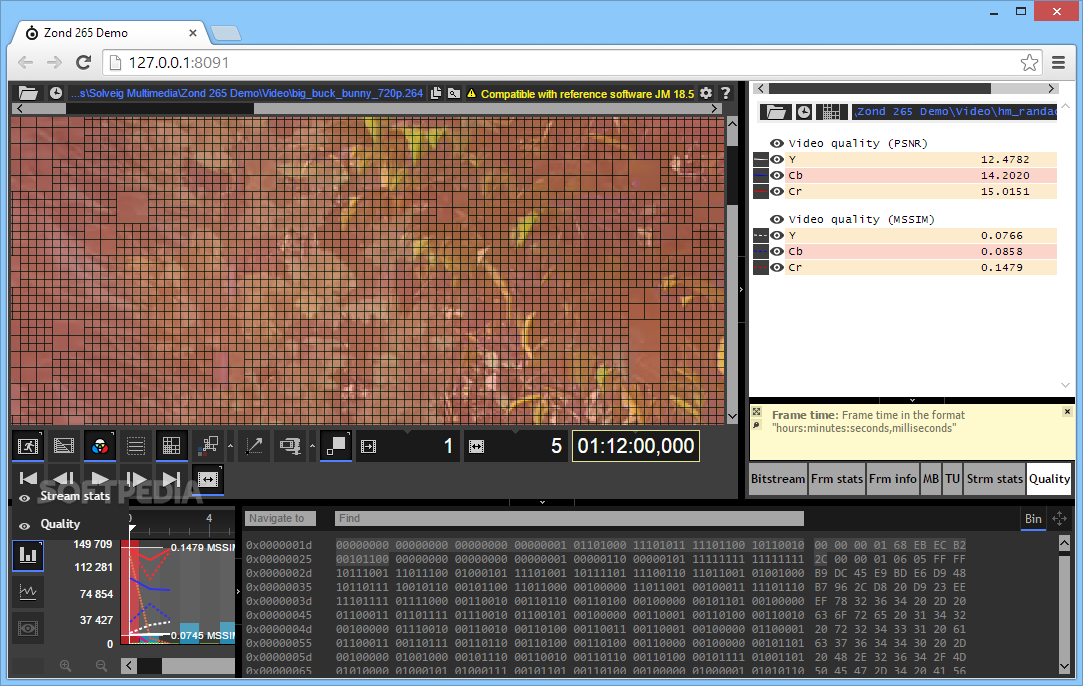Viewport: 1083px width, 686px height.
Task: Zoom out on the stats graph
Action: 102,665
